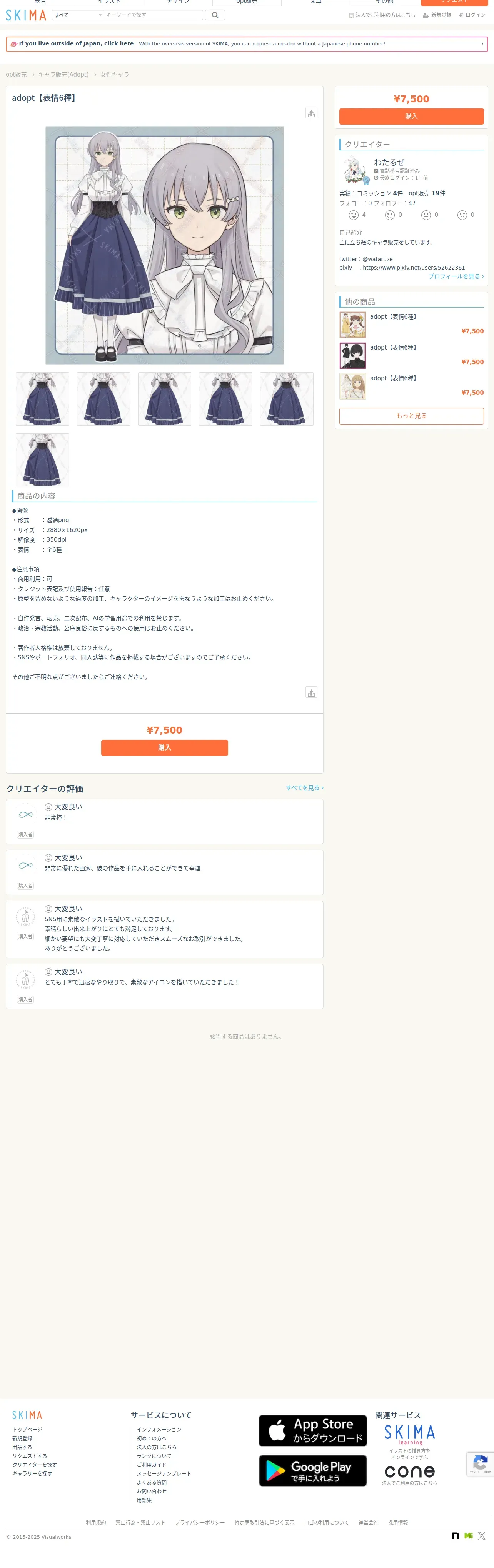
Task: Go to opt販売 breadcrumb
Action: 17,74
